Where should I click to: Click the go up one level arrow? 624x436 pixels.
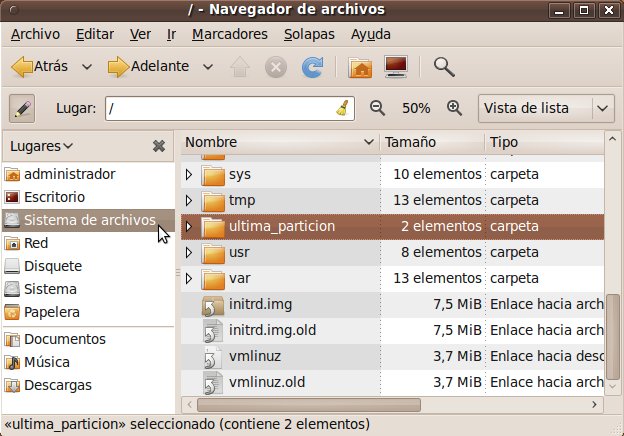[240, 66]
